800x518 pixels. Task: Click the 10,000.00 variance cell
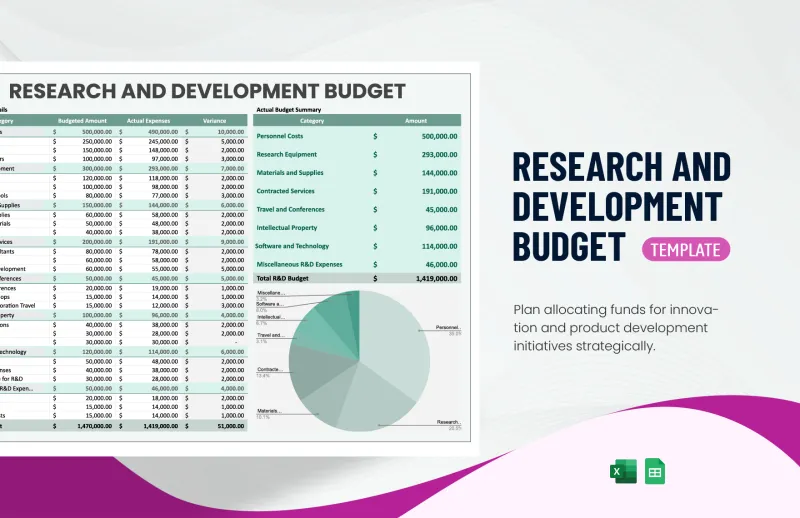click(x=231, y=132)
